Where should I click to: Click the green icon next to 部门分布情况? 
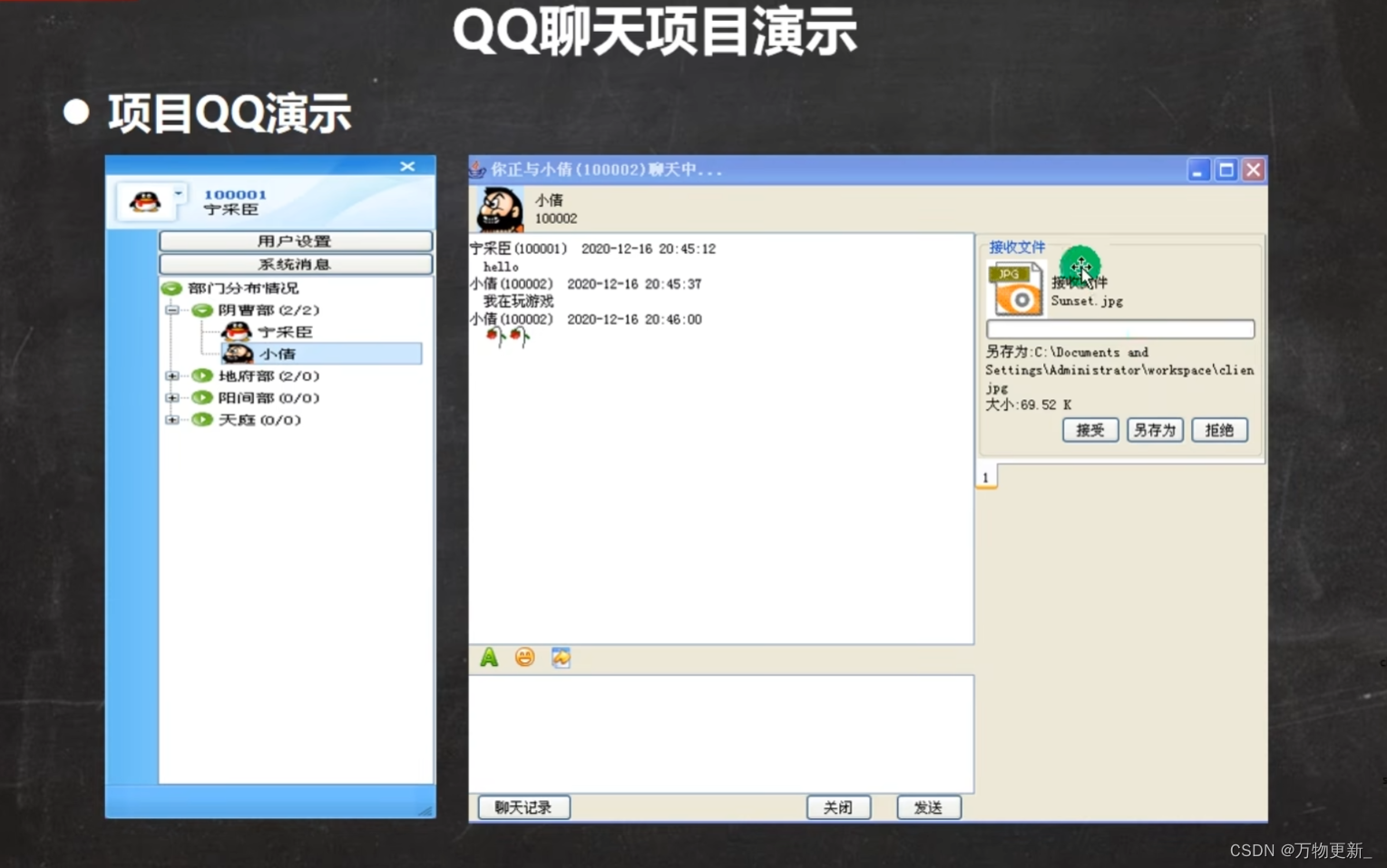pyautogui.click(x=171, y=288)
